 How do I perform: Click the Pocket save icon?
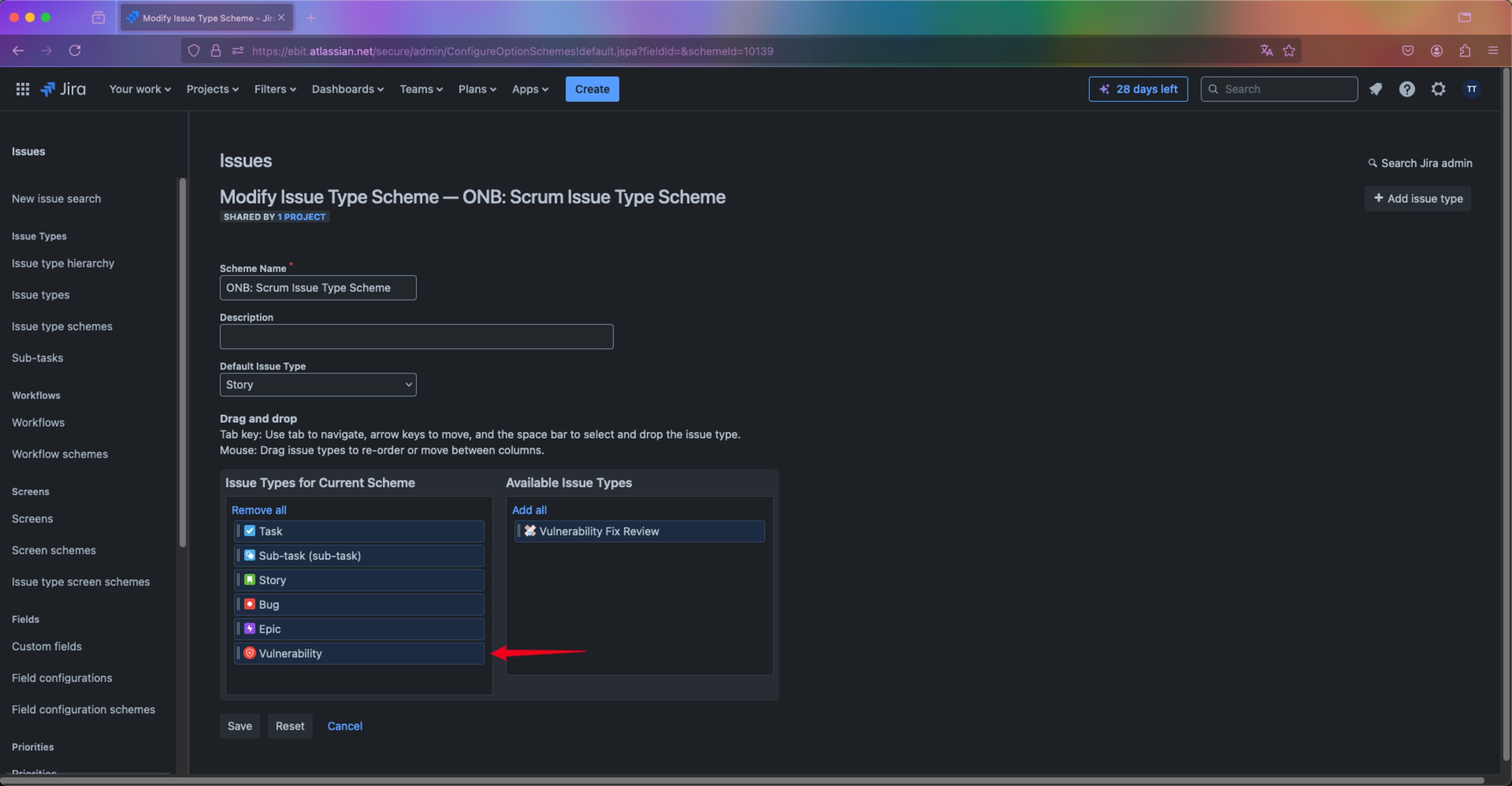point(1408,50)
